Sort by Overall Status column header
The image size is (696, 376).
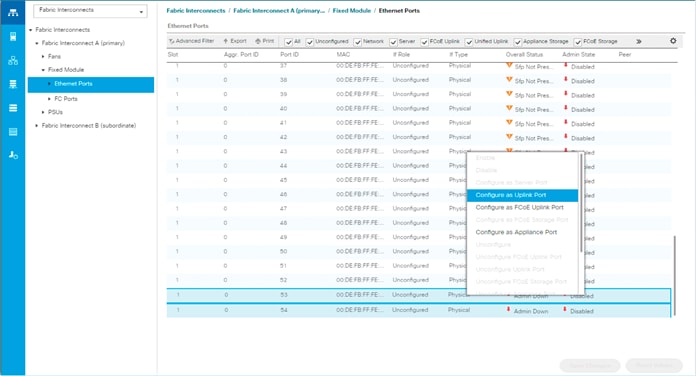click(x=524, y=55)
